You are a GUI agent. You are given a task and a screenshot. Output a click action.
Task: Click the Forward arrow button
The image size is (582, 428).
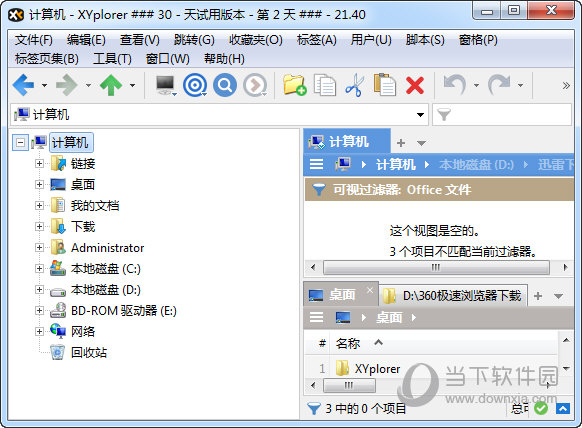coord(67,85)
